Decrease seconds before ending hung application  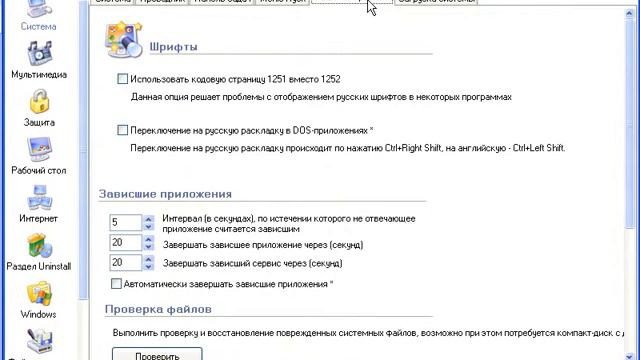(149, 247)
